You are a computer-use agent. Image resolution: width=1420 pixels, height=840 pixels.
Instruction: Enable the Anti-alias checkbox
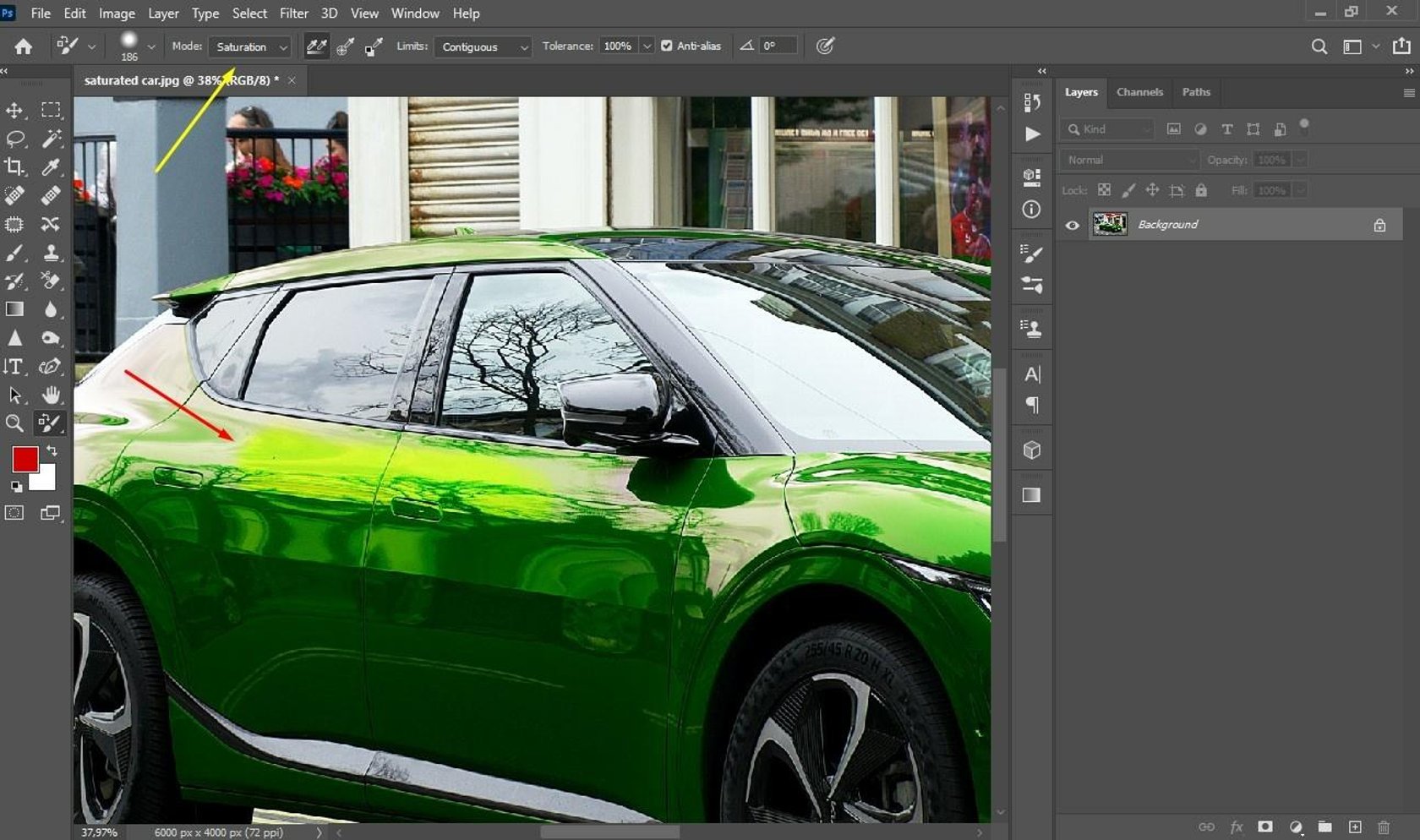click(667, 46)
